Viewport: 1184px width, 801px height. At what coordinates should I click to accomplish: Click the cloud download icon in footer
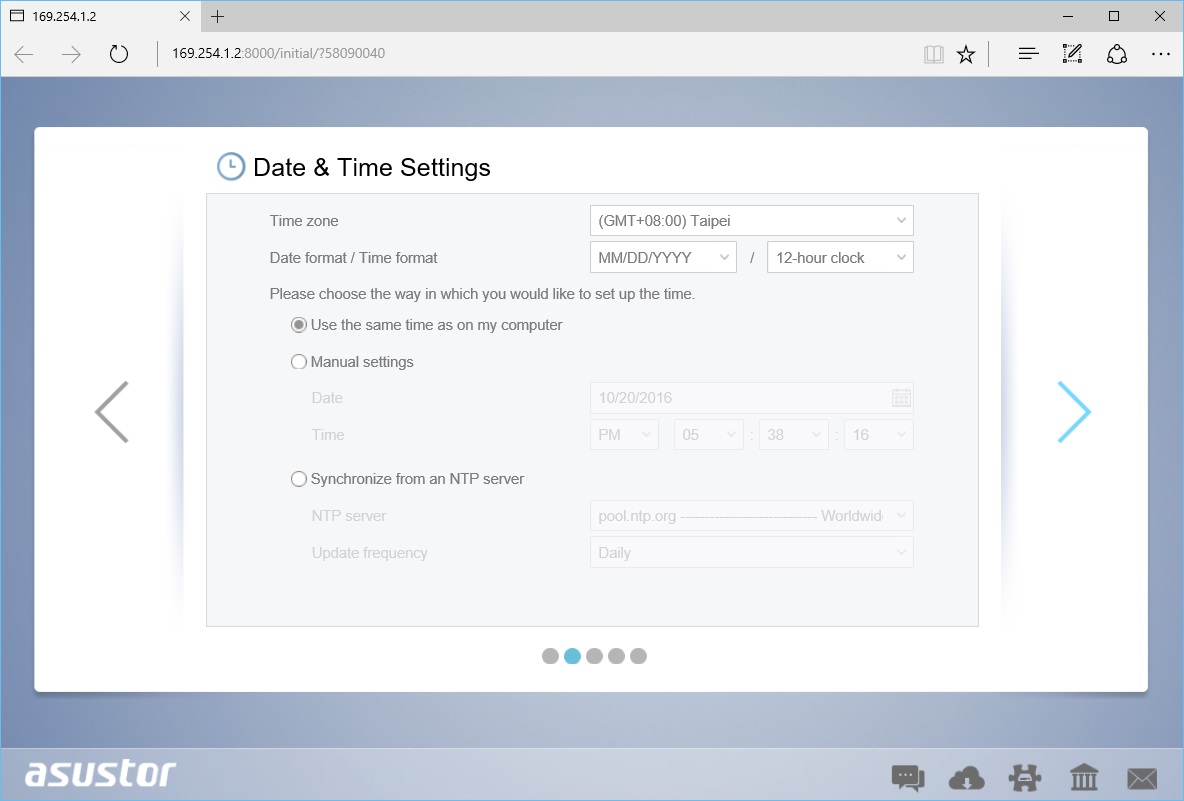point(966,778)
